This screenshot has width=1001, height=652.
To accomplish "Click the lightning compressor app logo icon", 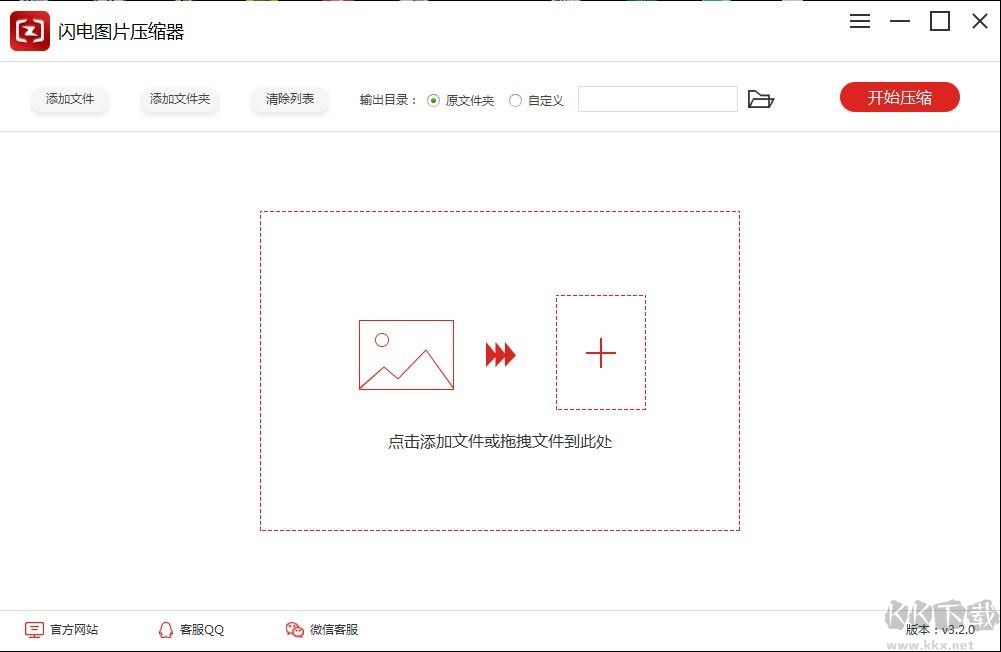I will [29, 30].
